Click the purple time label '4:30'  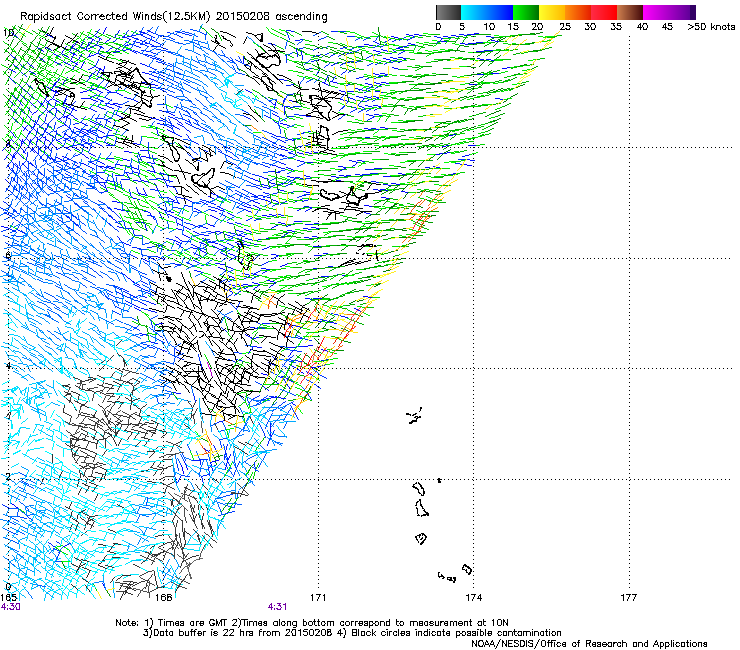pyautogui.click(x=10, y=607)
